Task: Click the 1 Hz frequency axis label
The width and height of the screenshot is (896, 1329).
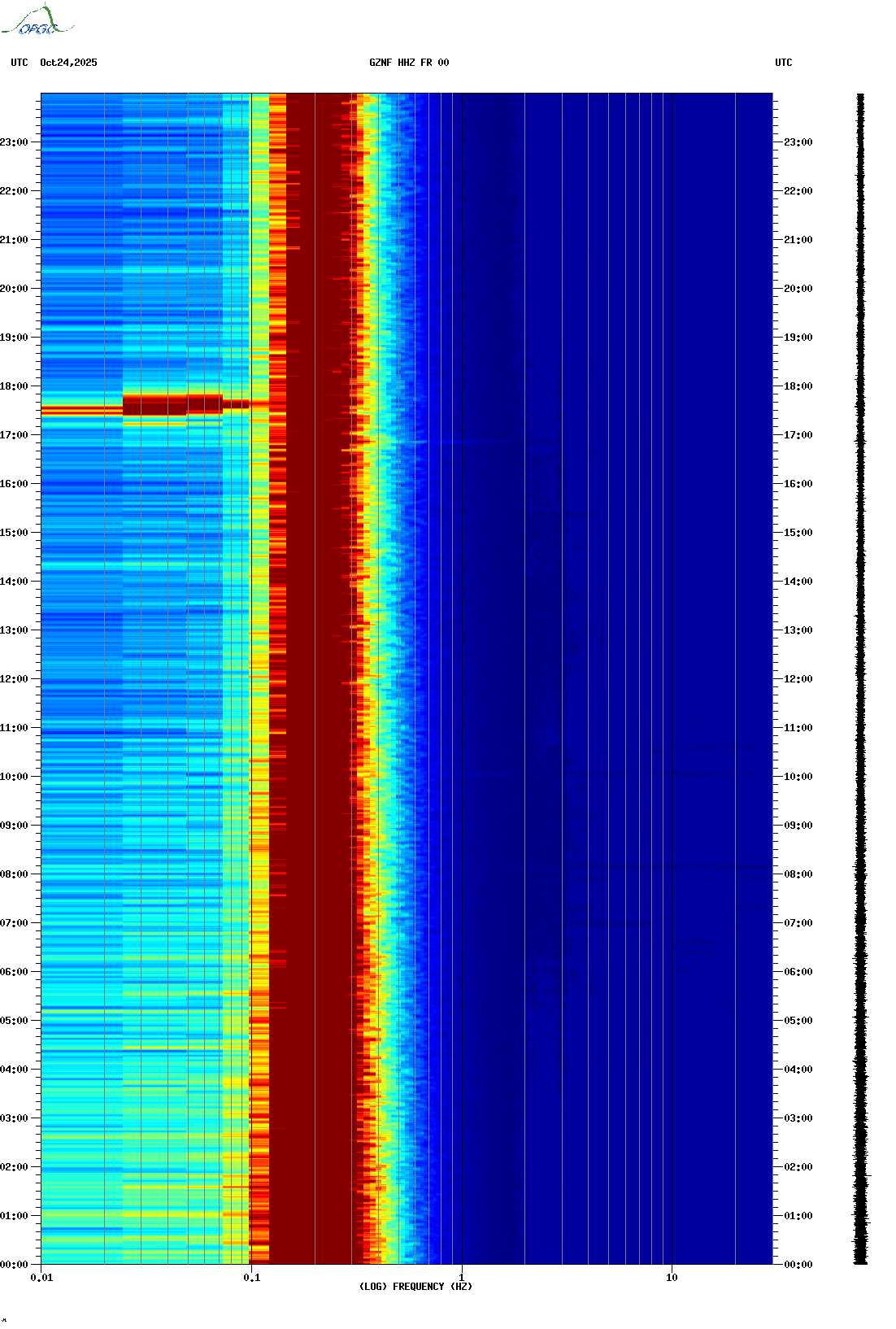Action: point(462,1278)
